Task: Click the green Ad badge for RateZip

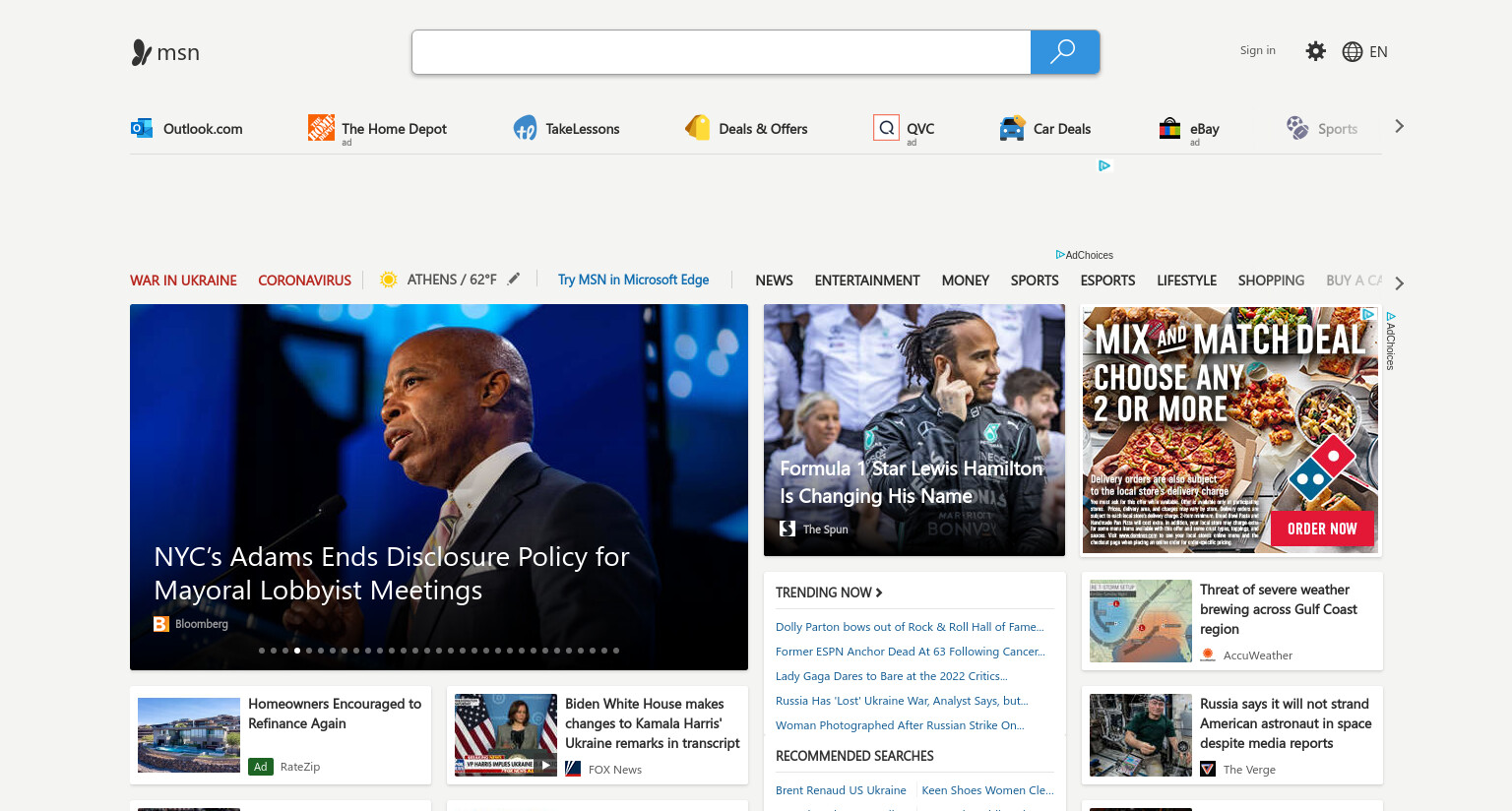Action: tap(261, 767)
